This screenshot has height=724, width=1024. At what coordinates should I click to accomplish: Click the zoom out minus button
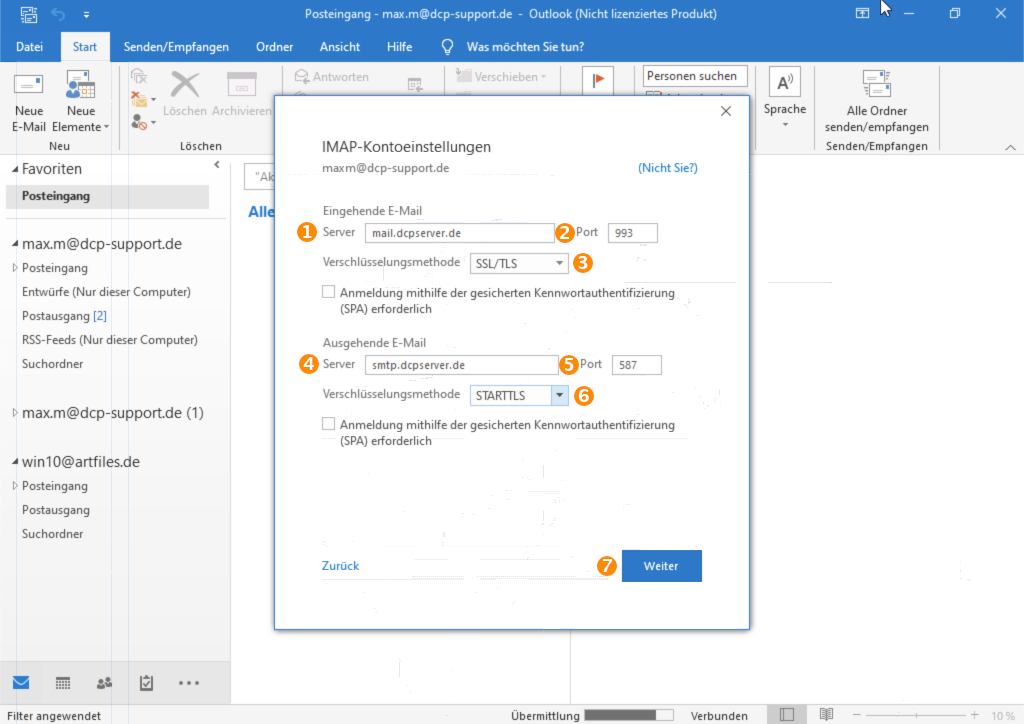[x=857, y=716]
